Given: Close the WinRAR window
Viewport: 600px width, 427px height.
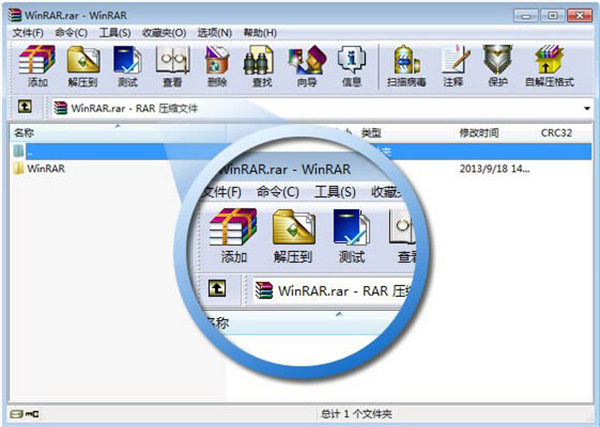Looking at the screenshot, I should click(x=579, y=16).
